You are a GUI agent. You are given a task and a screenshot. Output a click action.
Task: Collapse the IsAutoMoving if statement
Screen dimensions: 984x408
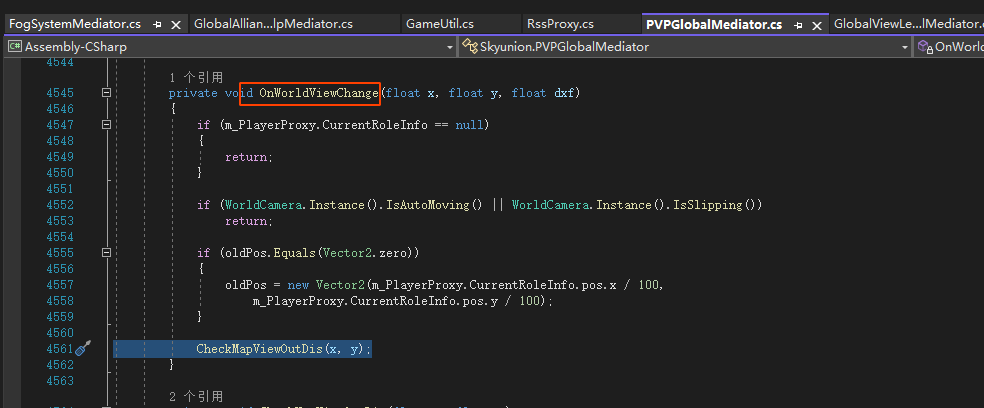(106, 205)
